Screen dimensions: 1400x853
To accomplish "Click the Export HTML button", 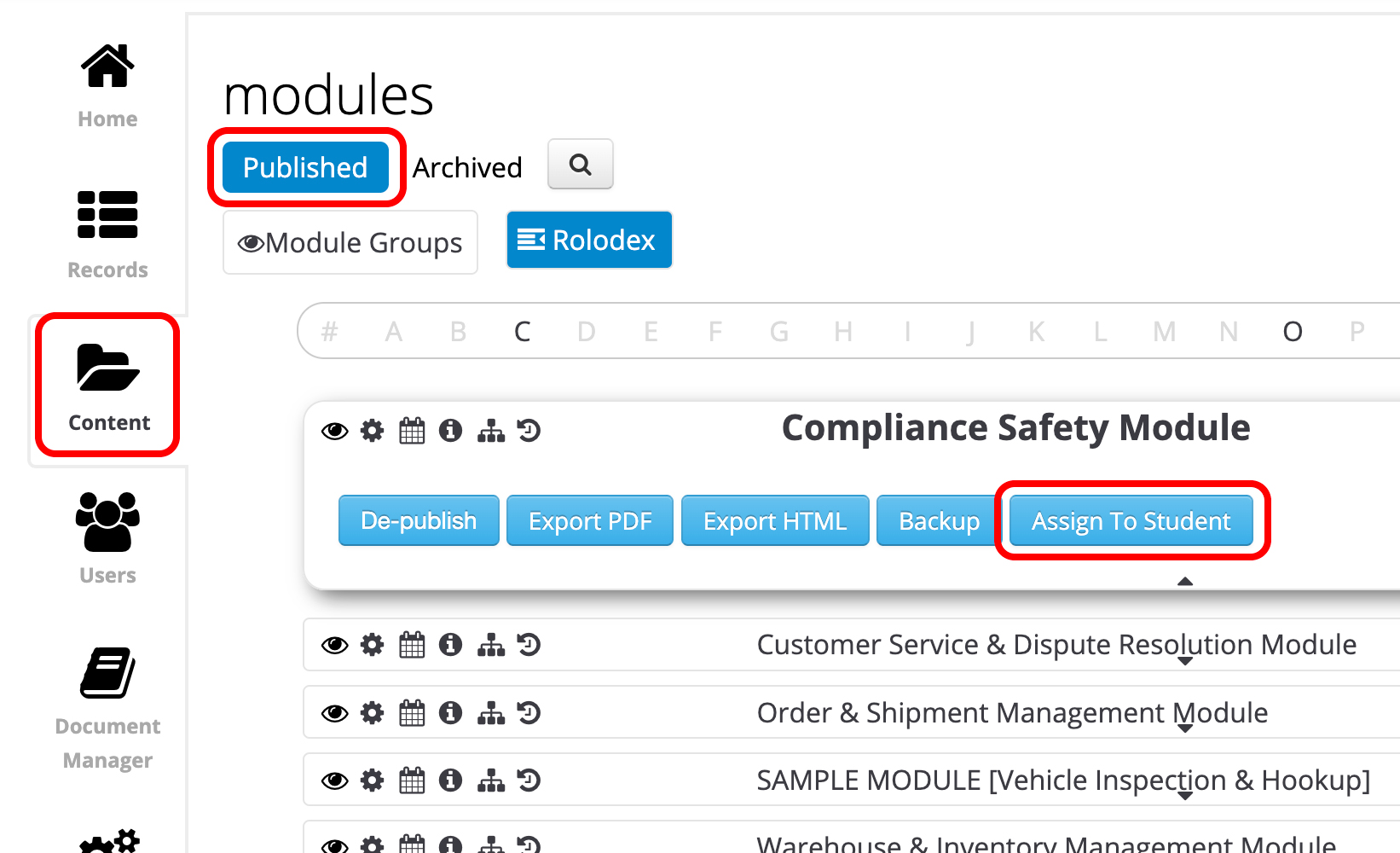I will tap(775, 520).
